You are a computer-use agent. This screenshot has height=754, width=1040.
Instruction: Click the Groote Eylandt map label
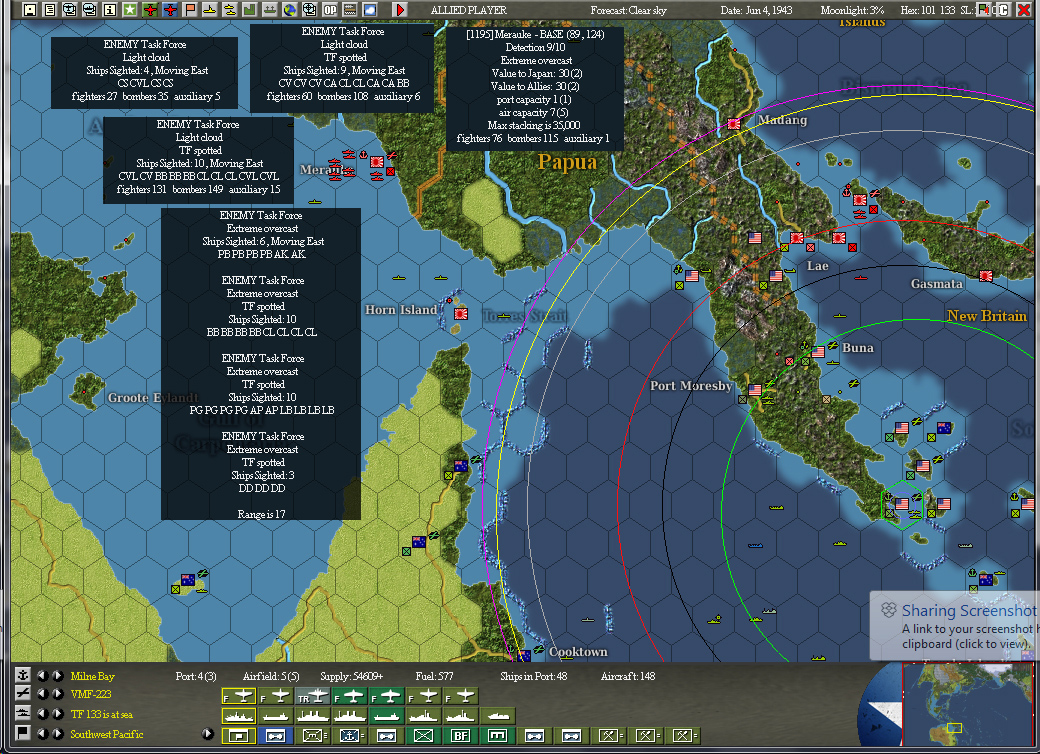click(x=153, y=397)
